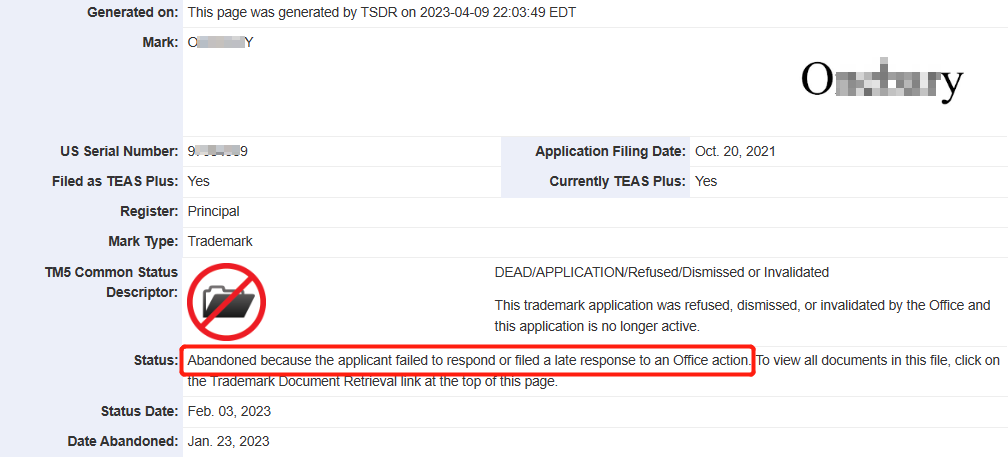This screenshot has height=457, width=1008.
Task: Click the DEAD/APPLICATION status descriptor heading
Action: tap(662, 273)
